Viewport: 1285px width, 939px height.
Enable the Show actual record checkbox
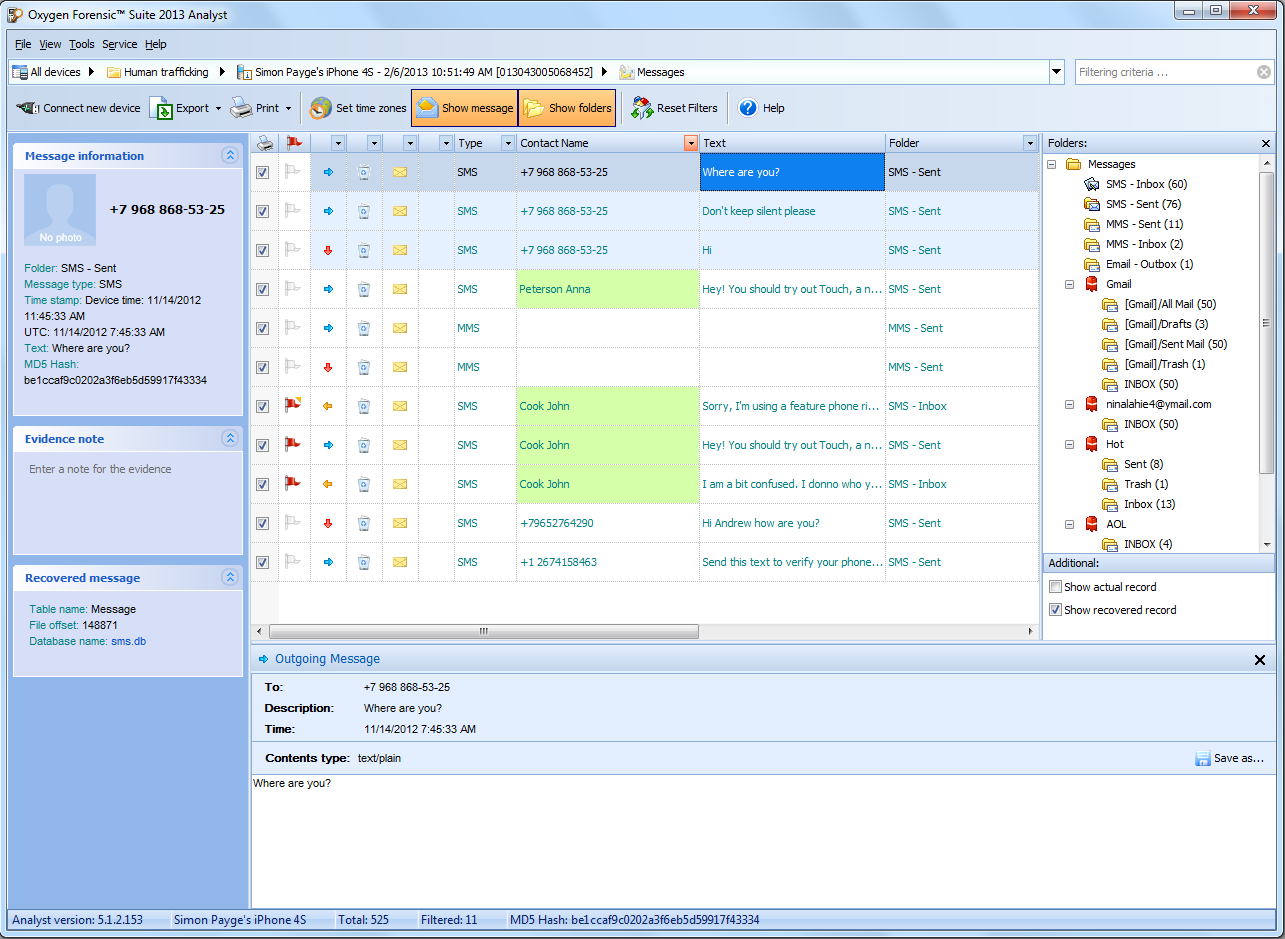coord(1055,587)
